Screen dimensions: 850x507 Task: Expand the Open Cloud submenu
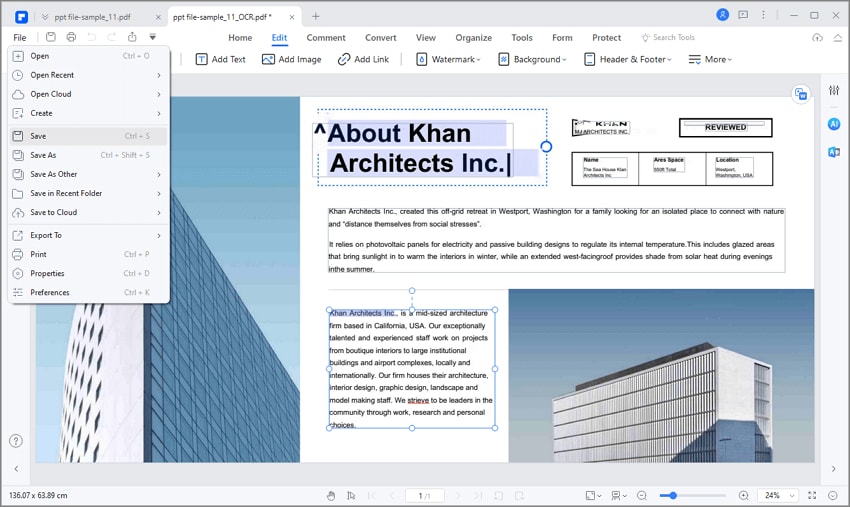(x=89, y=94)
